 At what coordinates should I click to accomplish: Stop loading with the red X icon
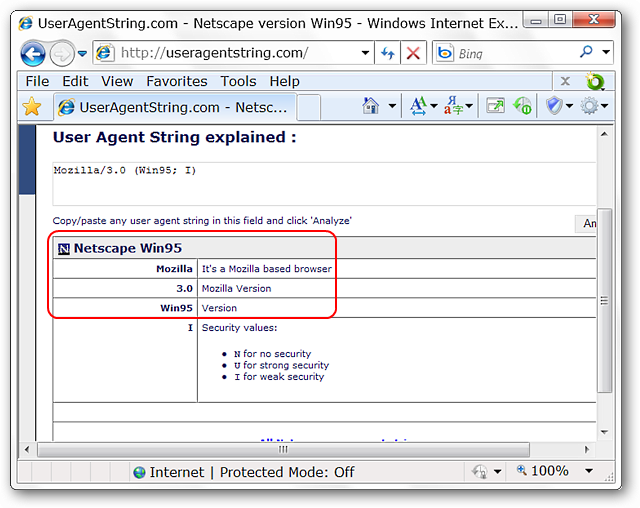click(x=413, y=53)
